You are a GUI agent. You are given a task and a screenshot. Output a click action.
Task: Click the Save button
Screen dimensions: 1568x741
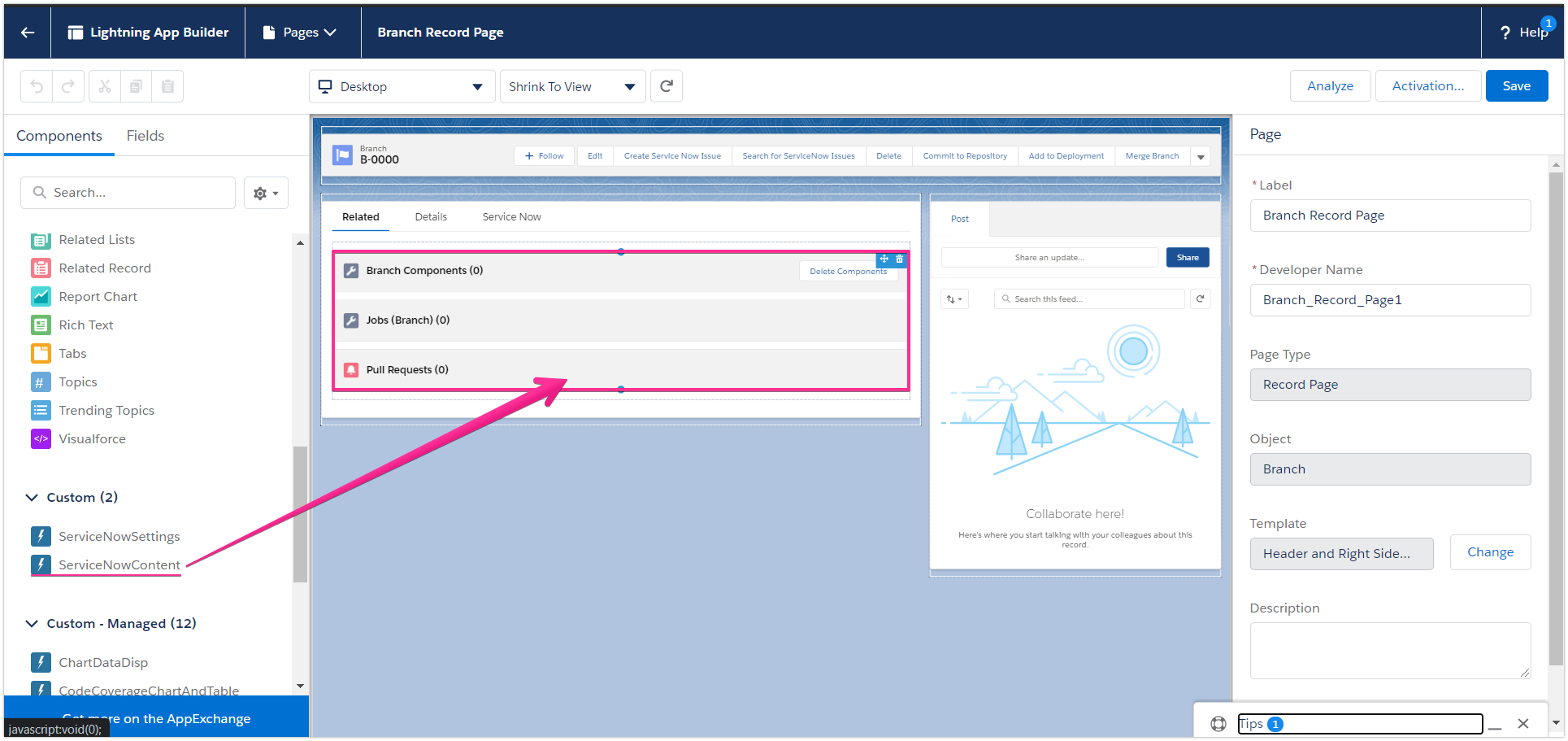1516,85
